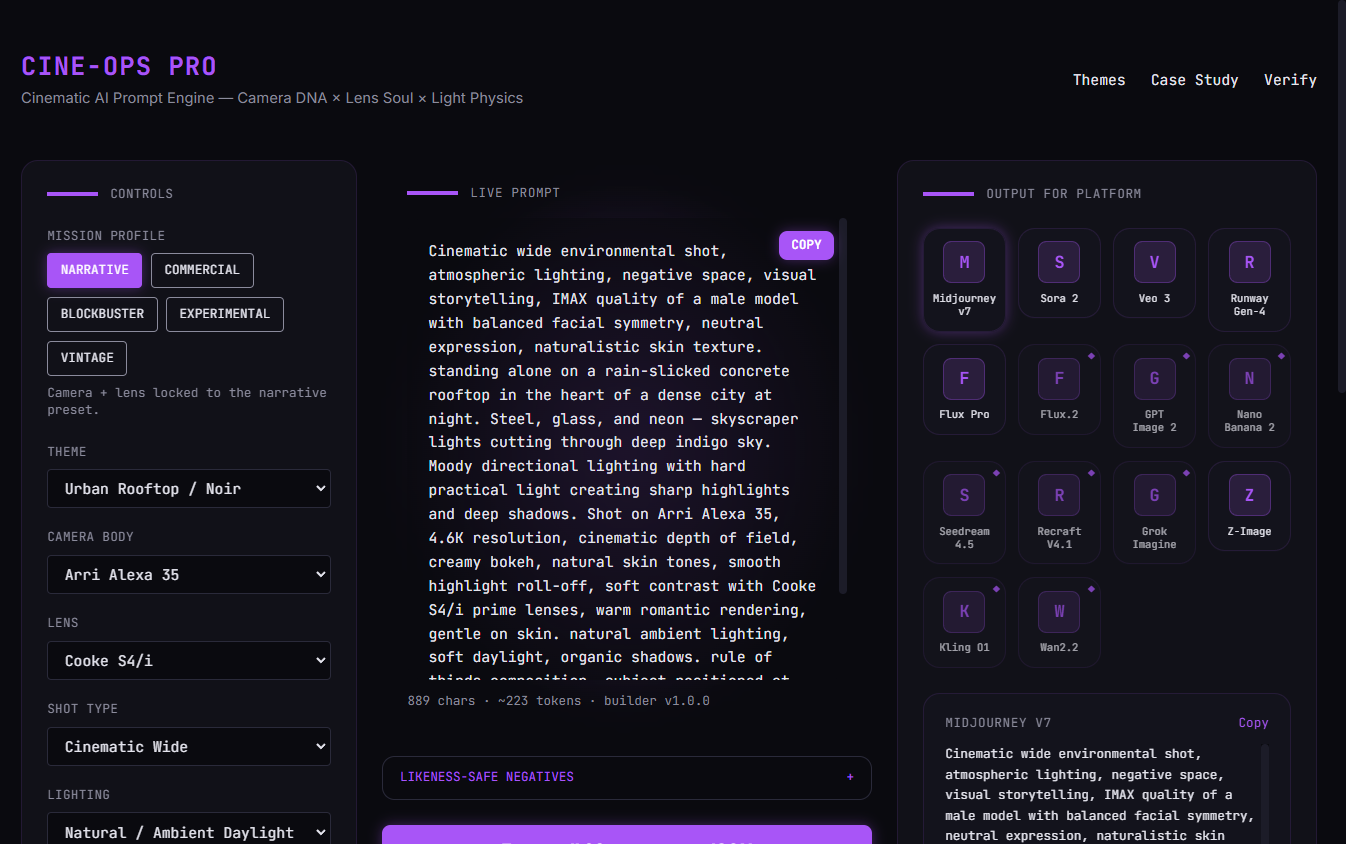Switch mission profile to BLOCKBUSTER

click(x=102, y=314)
